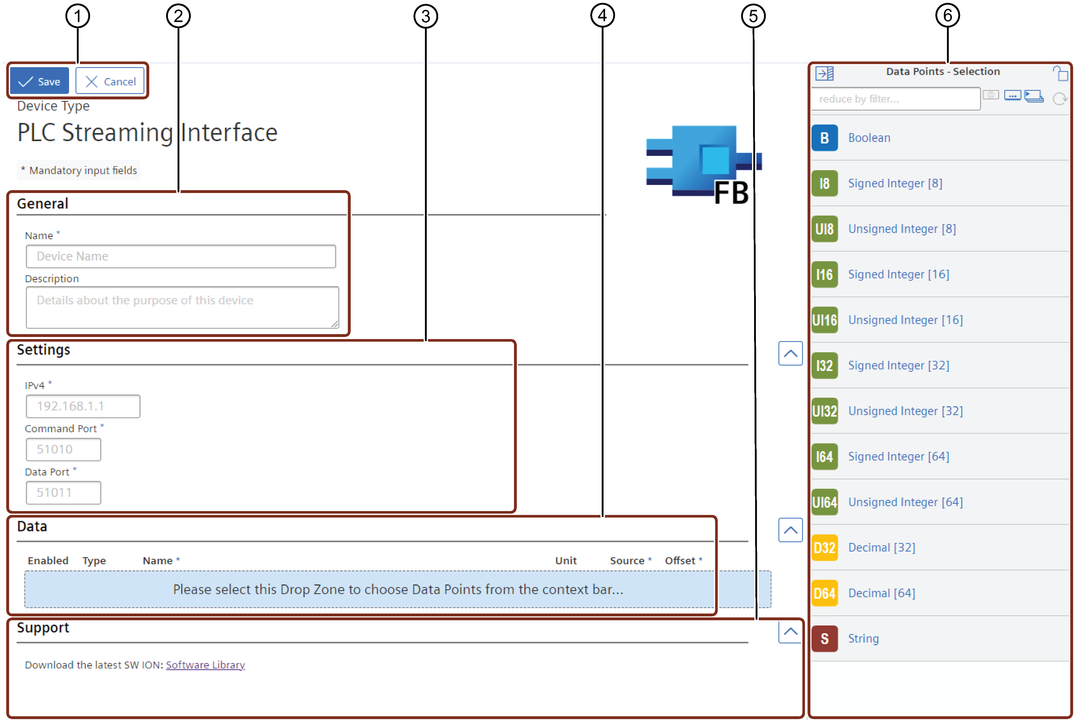
Task: Choose Signed Integer [8] label
Action: click(x=895, y=183)
